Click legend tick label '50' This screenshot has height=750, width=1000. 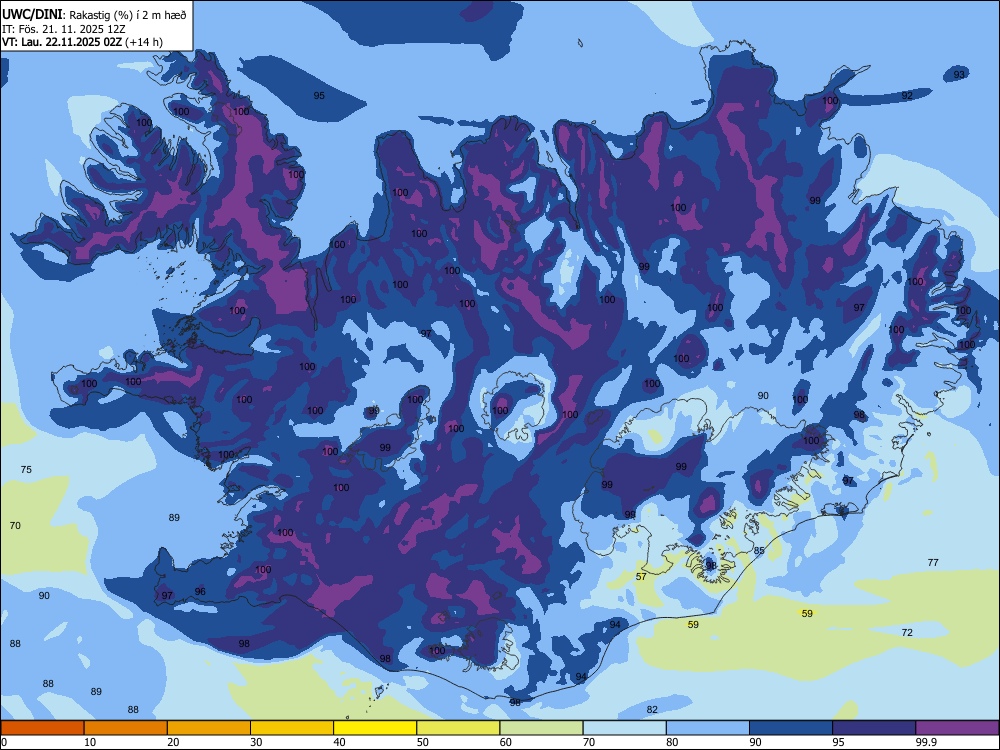click(423, 742)
